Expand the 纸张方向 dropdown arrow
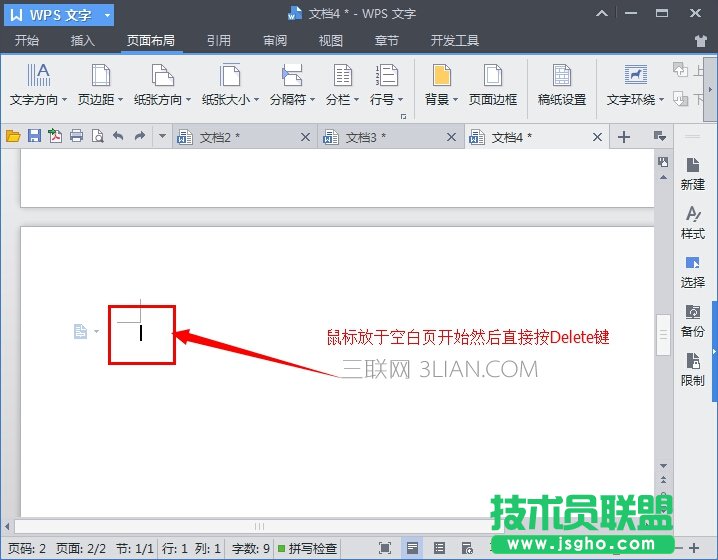Viewport: 718px width, 560px height. point(188,99)
